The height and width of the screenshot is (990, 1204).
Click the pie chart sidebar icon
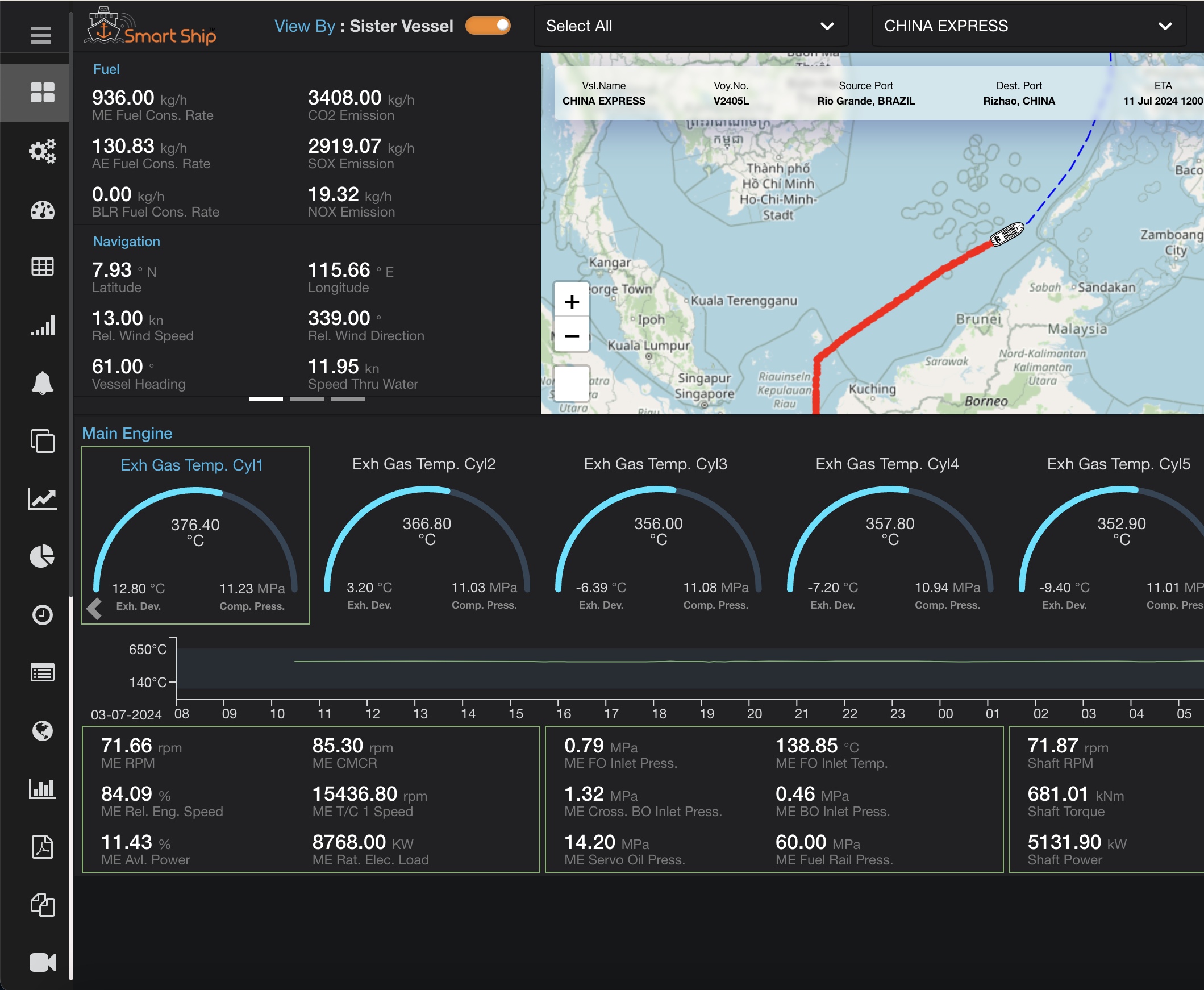click(42, 556)
